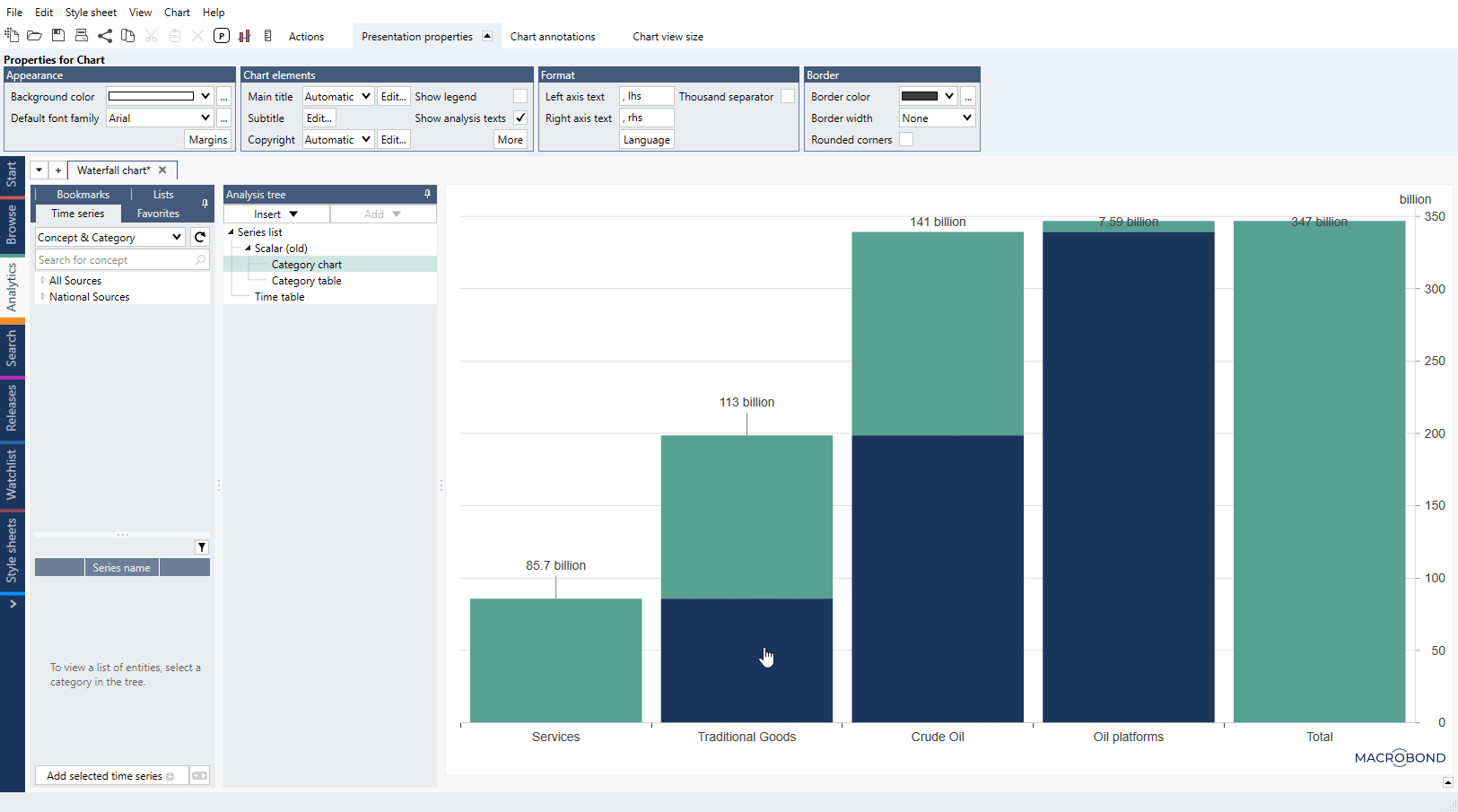This screenshot has height=812, width=1458.
Task: Save the chart using the save icon
Action: (x=58, y=35)
